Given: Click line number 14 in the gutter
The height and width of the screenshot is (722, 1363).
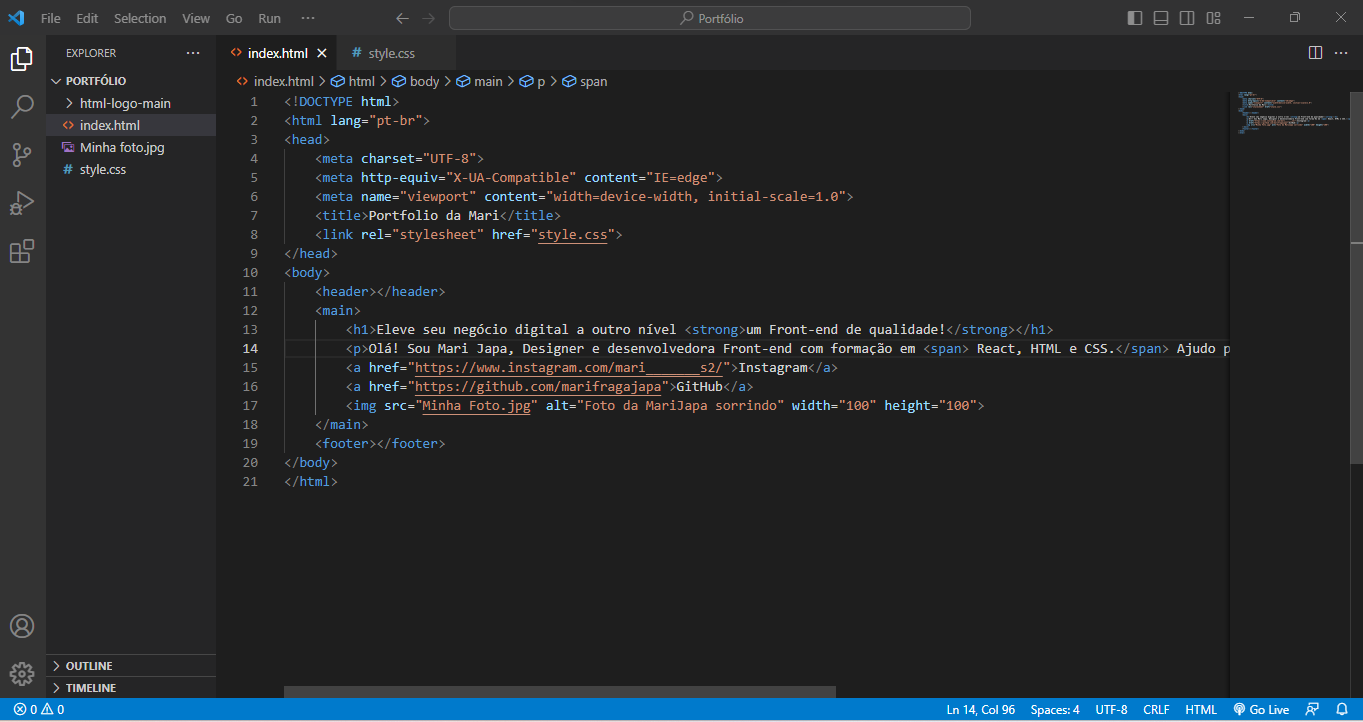Looking at the screenshot, I should [x=249, y=348].
